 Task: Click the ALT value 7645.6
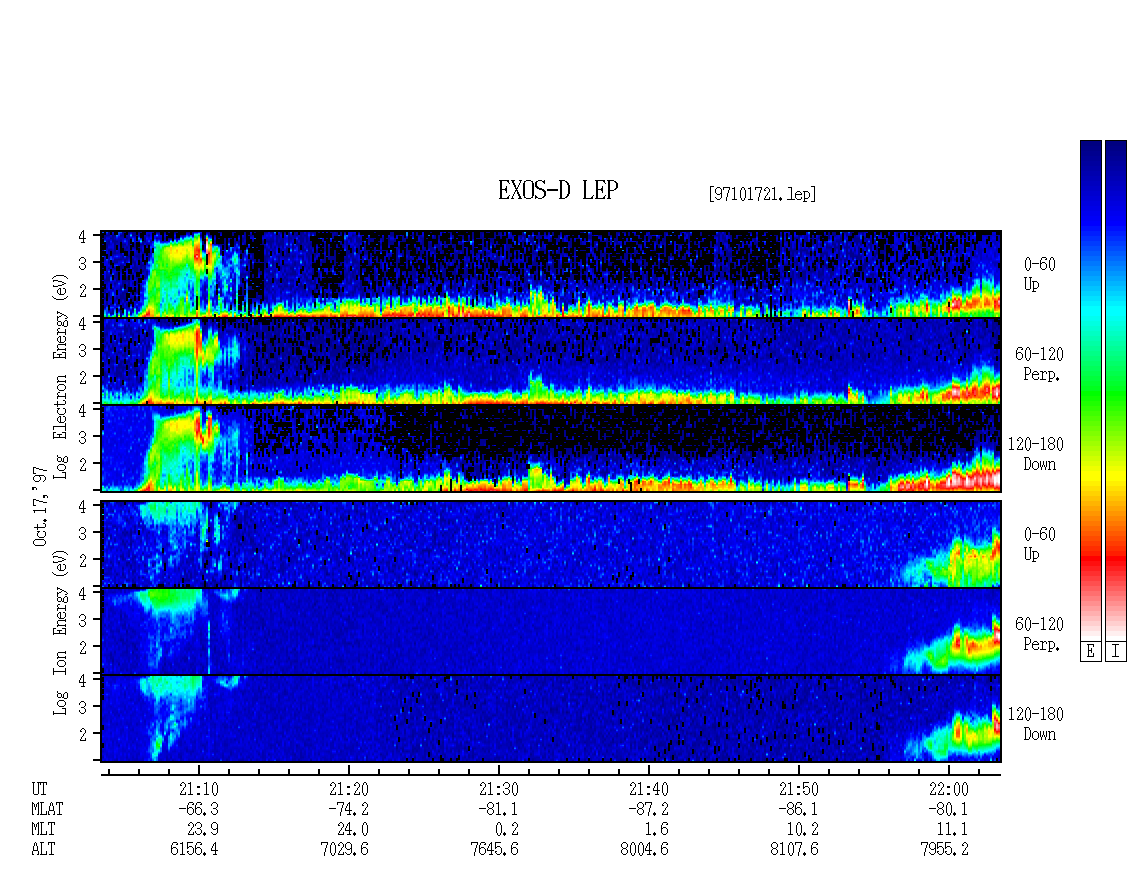pyautogui.click(x=494, y=849)
